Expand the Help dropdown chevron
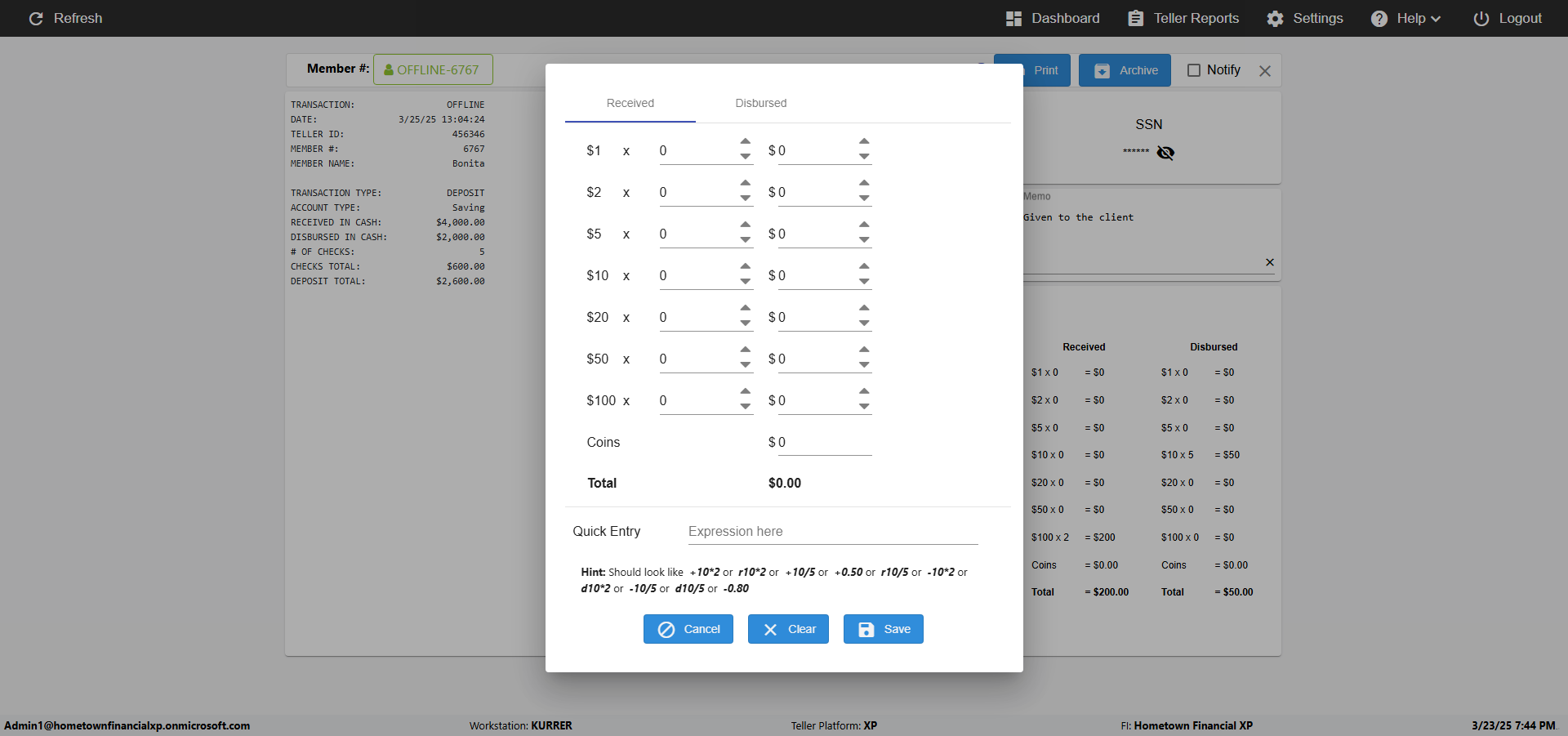This screenshot has width=1568, height=736. pos(1436,19)
